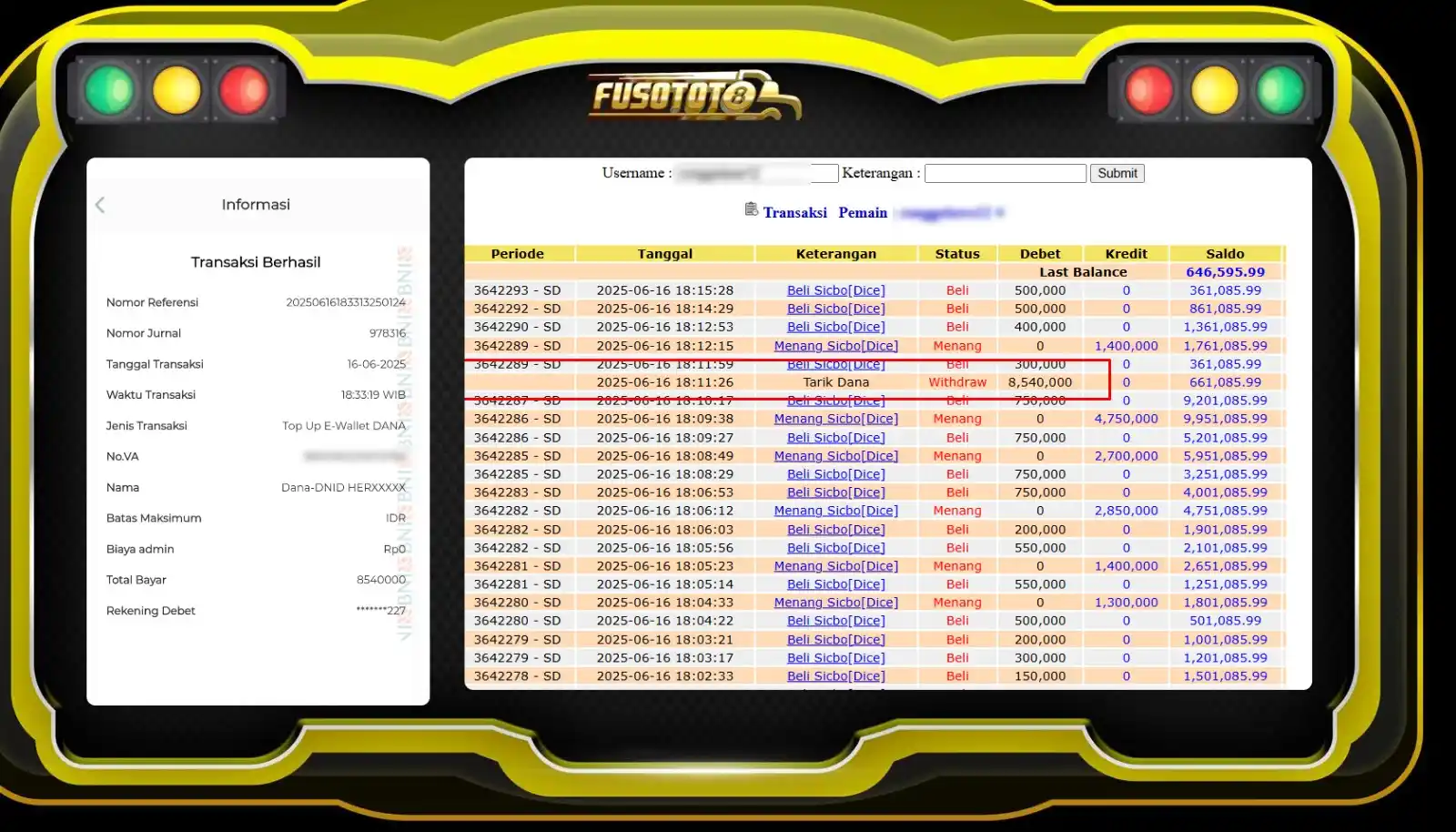Click the green light in left traffic signal
Viewport: 1456px width, 832px height.
coord(109,90)
